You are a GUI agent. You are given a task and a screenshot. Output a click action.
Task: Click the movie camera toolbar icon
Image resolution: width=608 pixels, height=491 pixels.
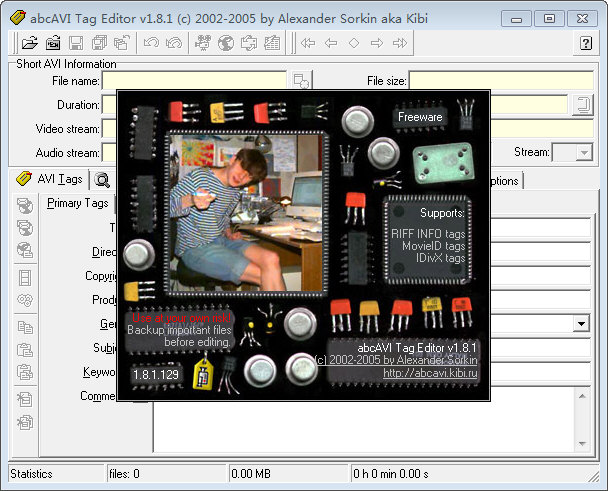203,43
